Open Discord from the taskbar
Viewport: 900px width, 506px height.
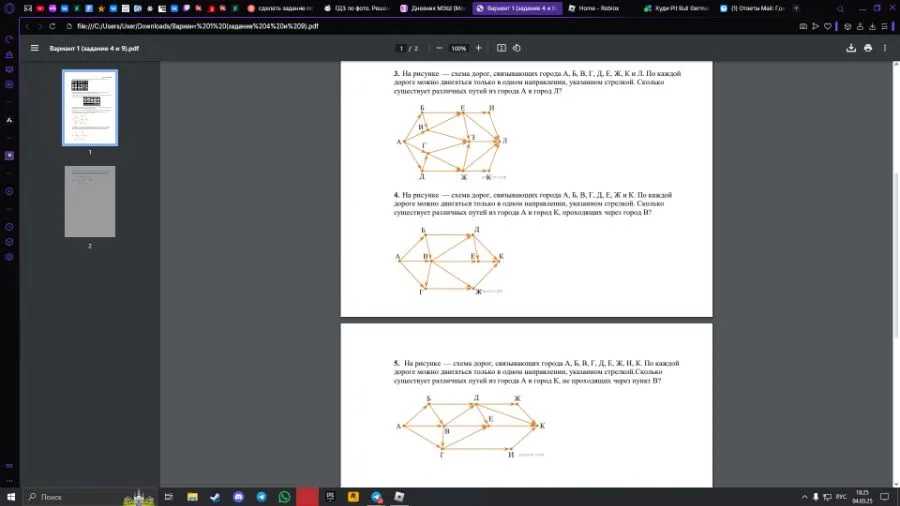[x=238, y=497]
